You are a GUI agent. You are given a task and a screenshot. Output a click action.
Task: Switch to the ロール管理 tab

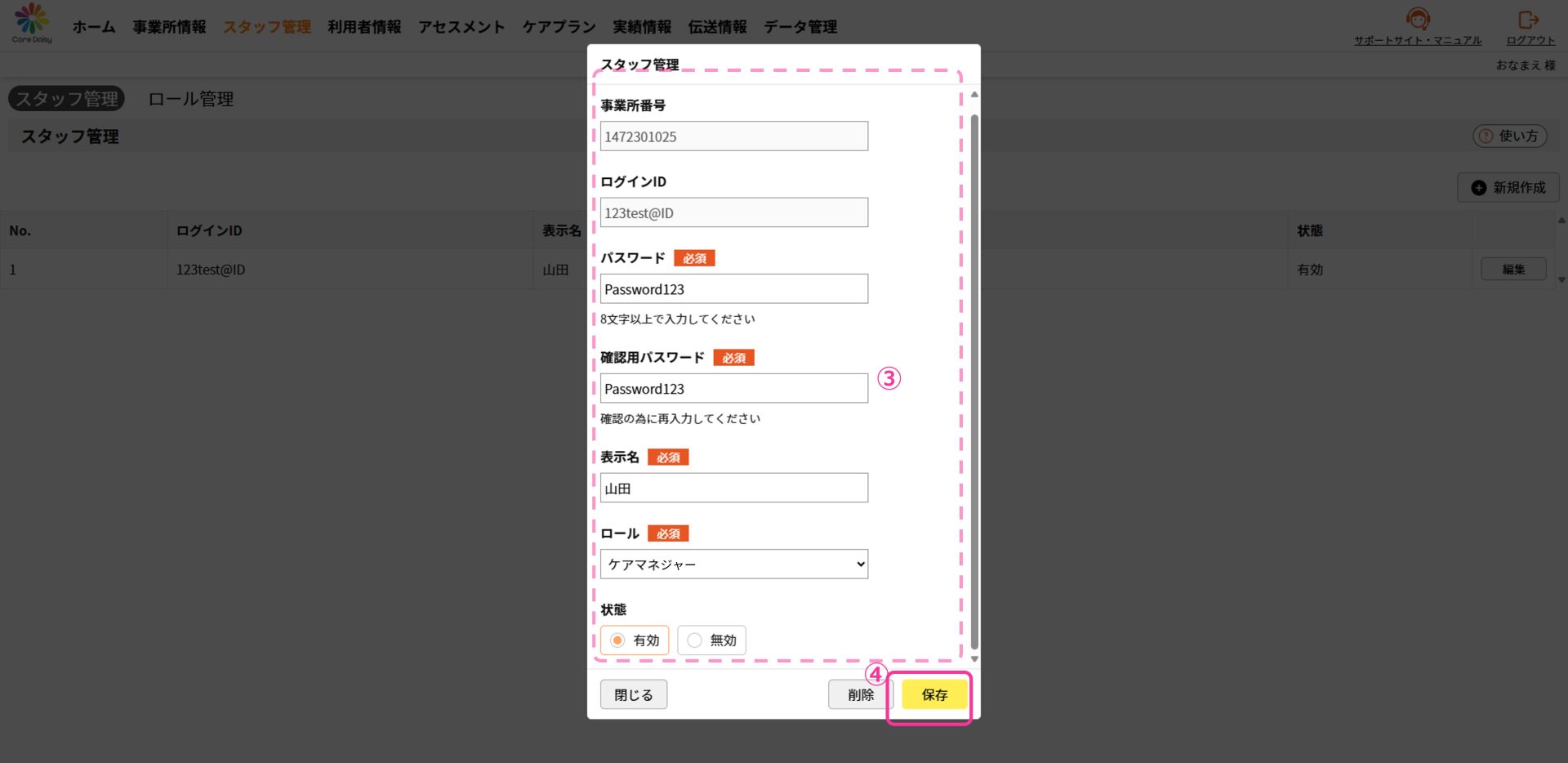coord(191,99)
